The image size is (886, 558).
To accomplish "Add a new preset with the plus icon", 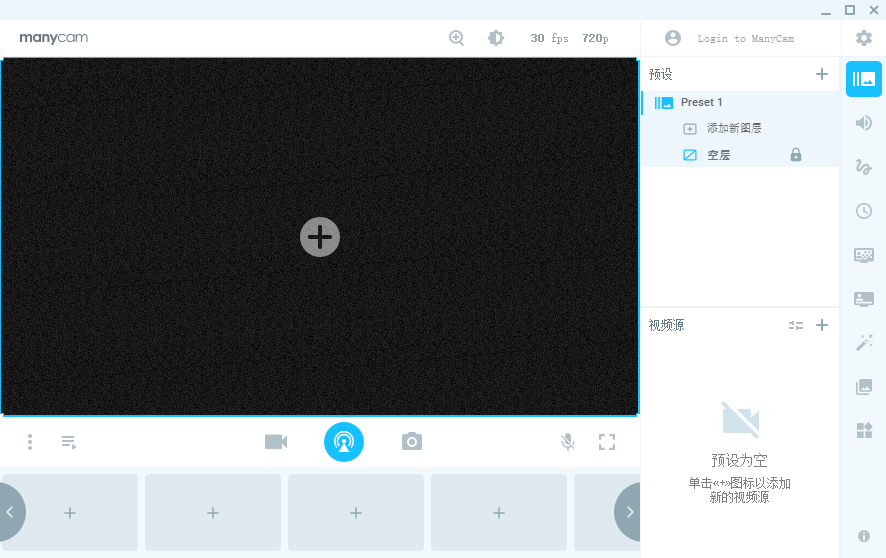I will coord(822,74).
